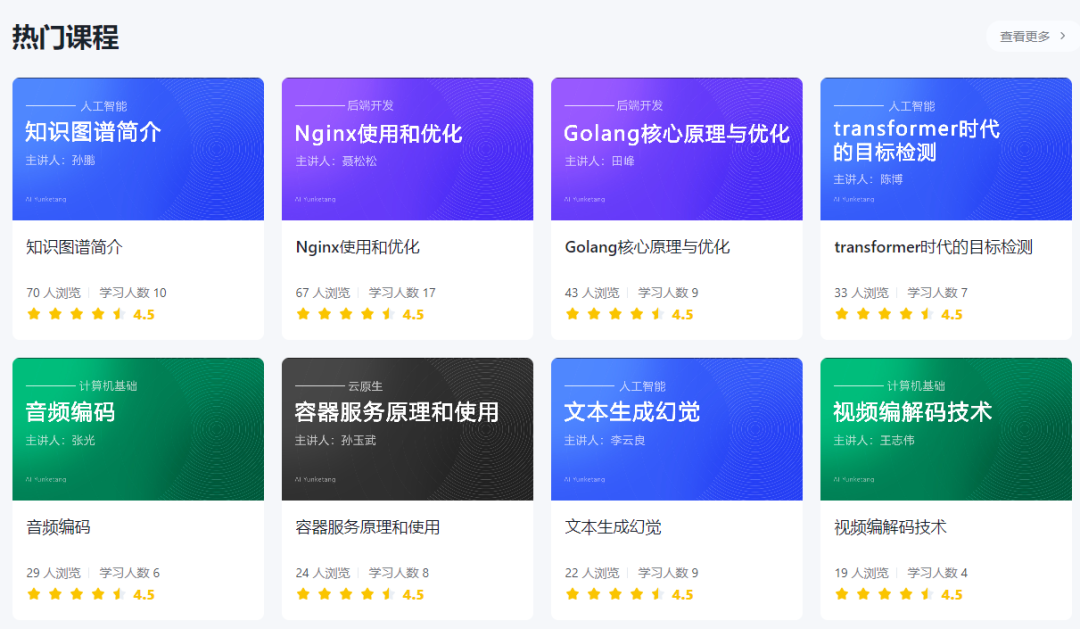Click the half star on 视频编解码技术 rating
The height and width of the screenshot is (629, 1080).
[927, 594]
